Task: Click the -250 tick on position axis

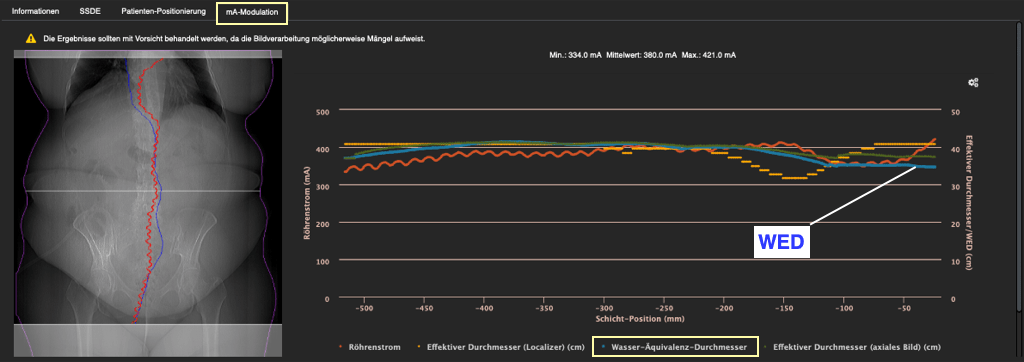Action: (664, 307)
